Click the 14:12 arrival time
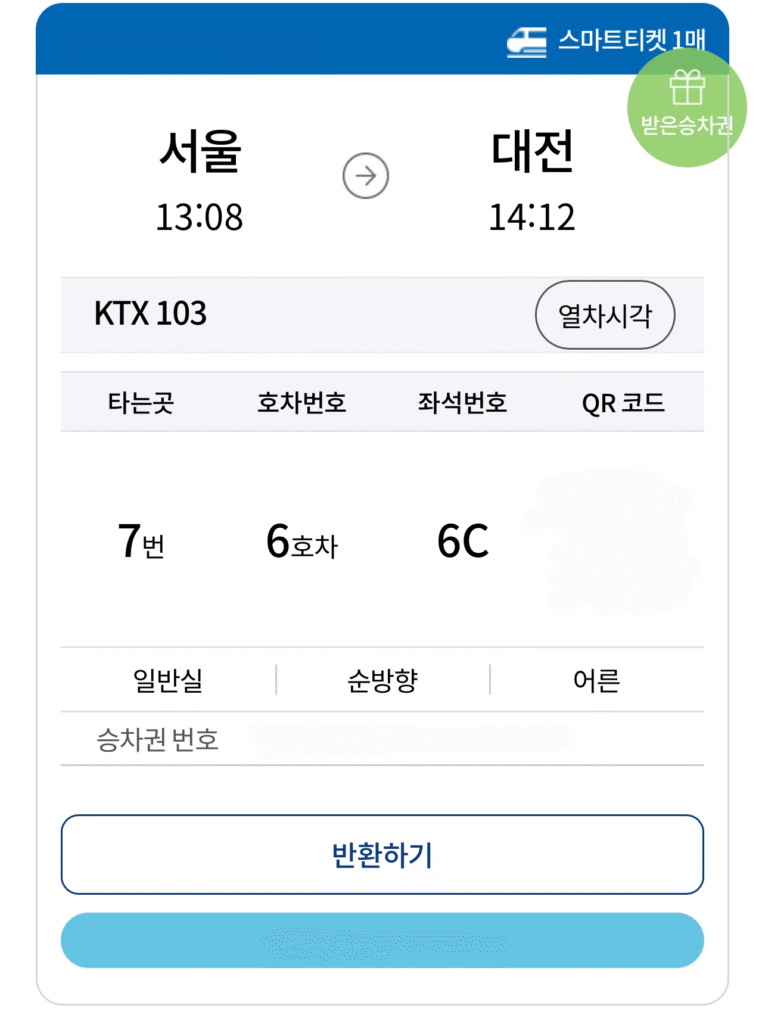The width and height of the screenshot is (762, 1024). click(532, 217)
